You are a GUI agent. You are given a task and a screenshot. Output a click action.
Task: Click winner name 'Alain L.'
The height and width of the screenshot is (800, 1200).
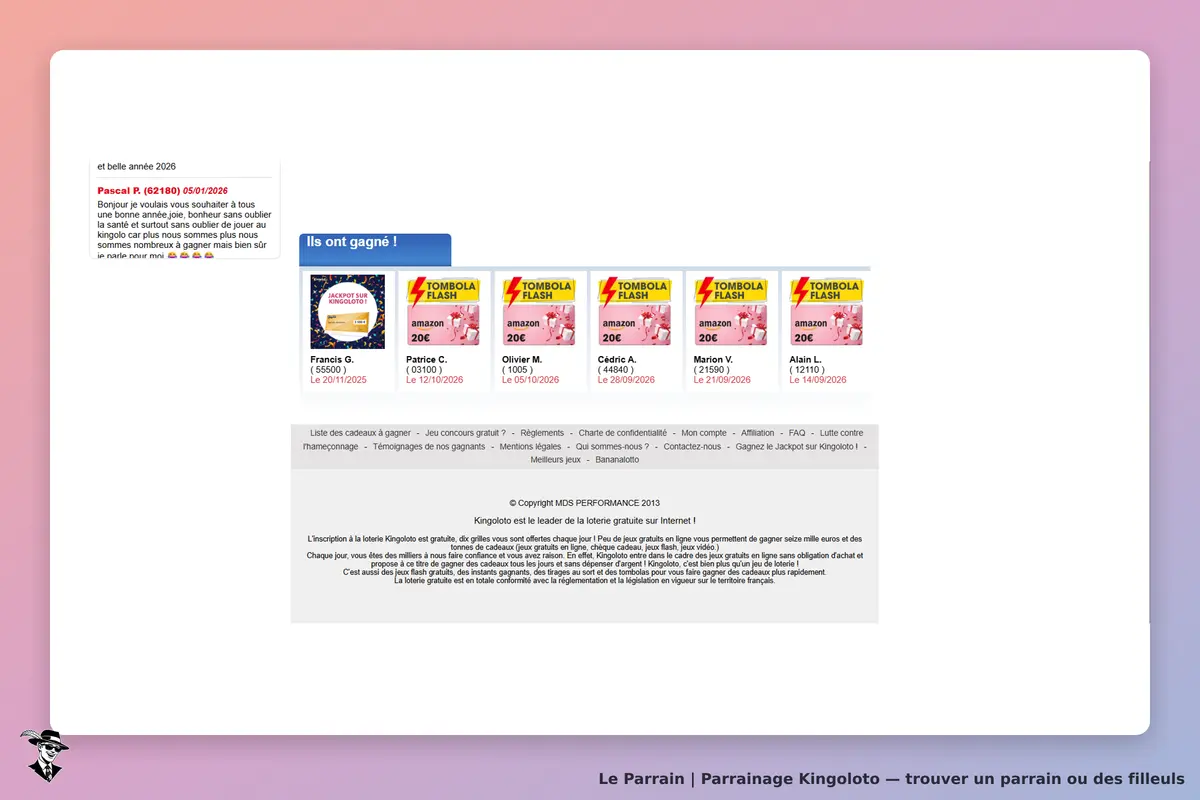click(x=806, y=359)
